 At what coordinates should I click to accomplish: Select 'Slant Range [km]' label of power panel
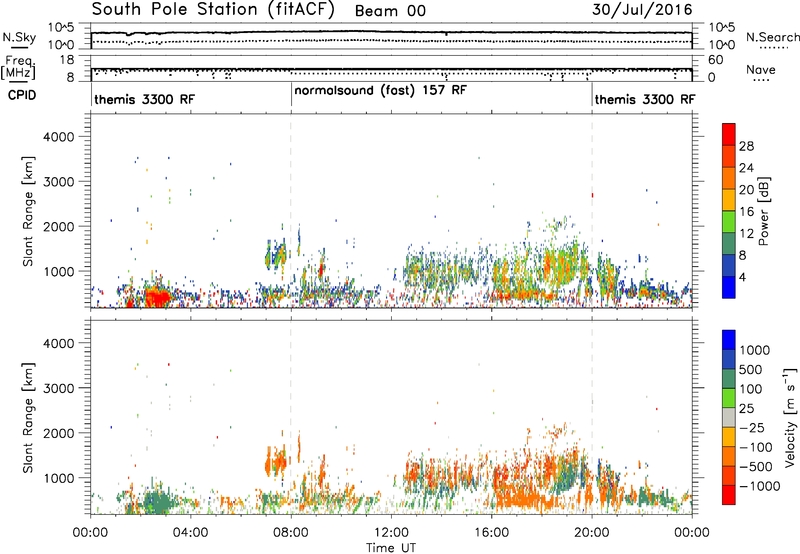28,211
